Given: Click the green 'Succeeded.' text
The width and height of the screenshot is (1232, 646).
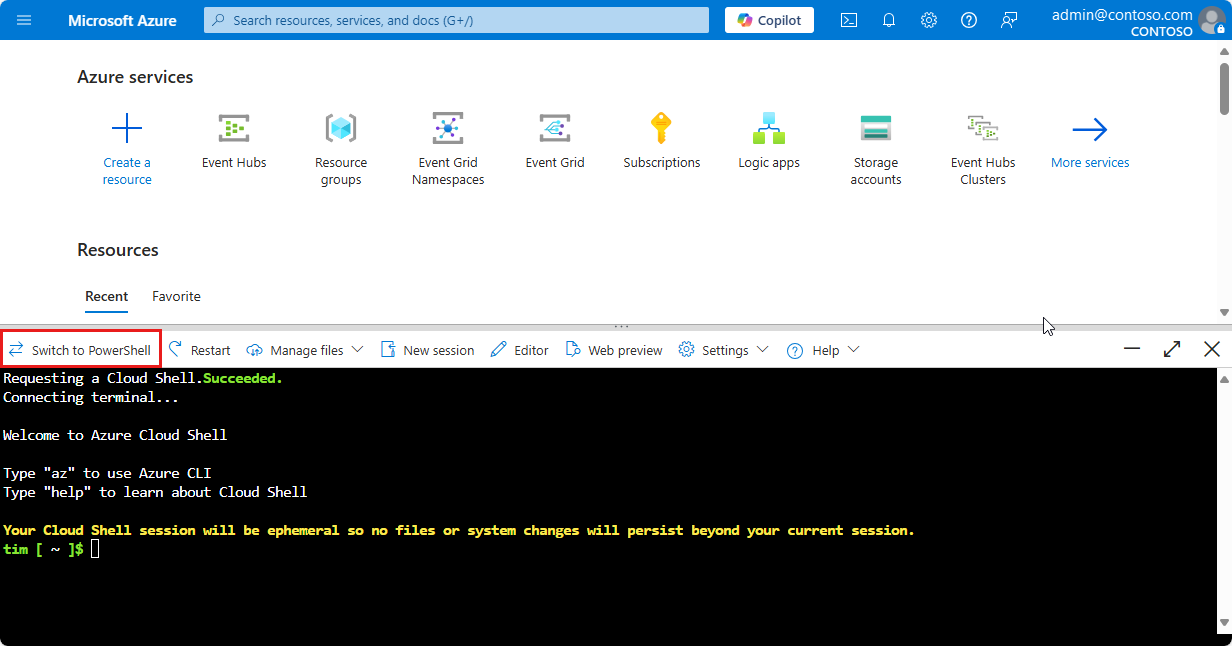Looking at the screenshot, I should [243, 378].
